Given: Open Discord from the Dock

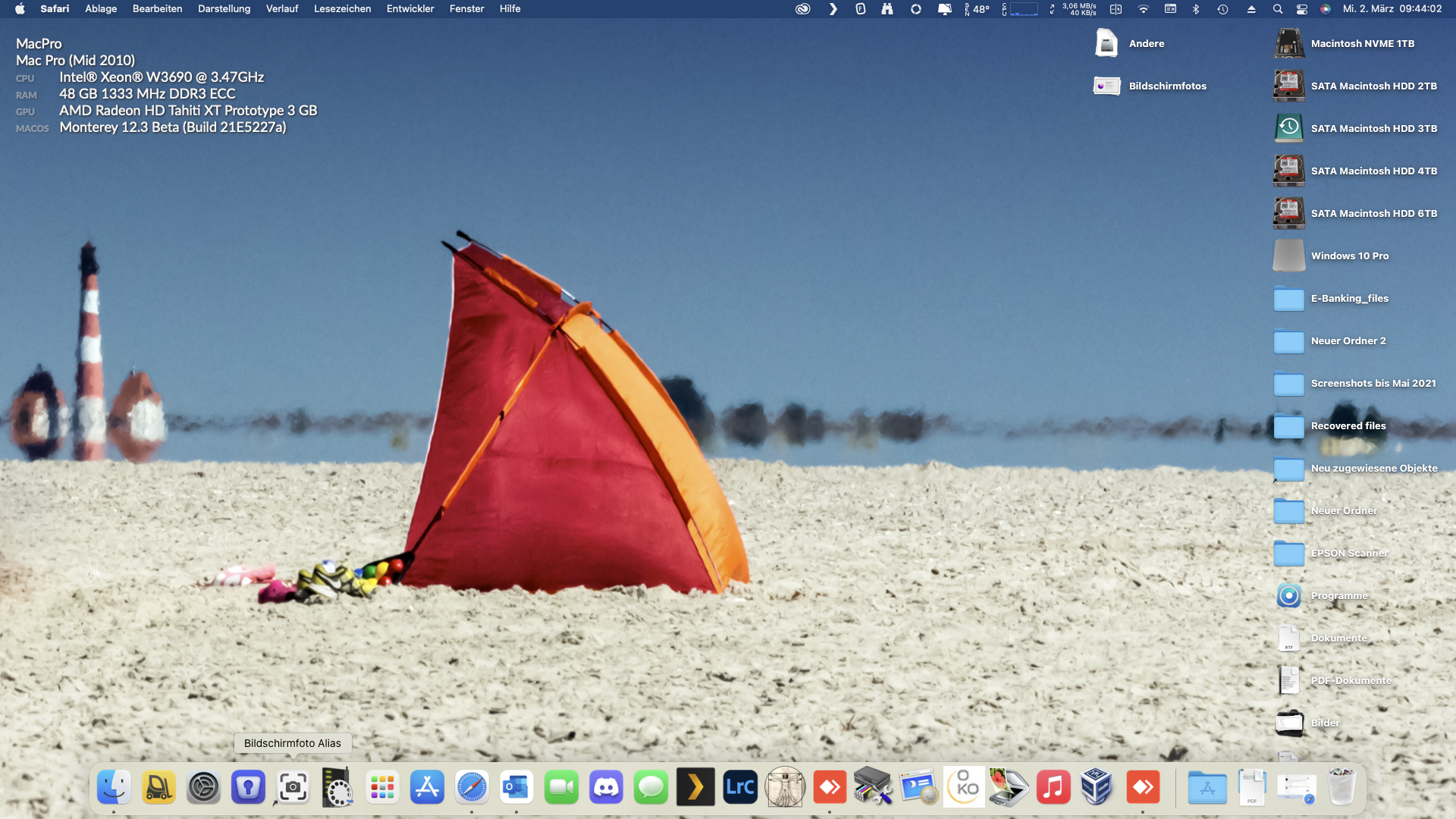Looking at the screenshot, I should tap(606, 788).
